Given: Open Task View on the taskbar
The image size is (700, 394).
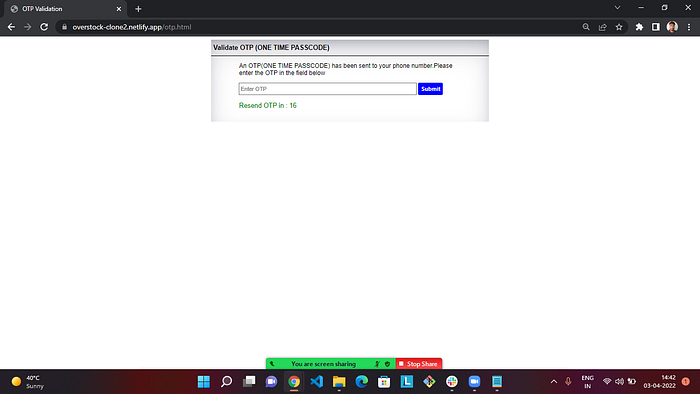Looking at the screenshot, I should click(249, 382).
